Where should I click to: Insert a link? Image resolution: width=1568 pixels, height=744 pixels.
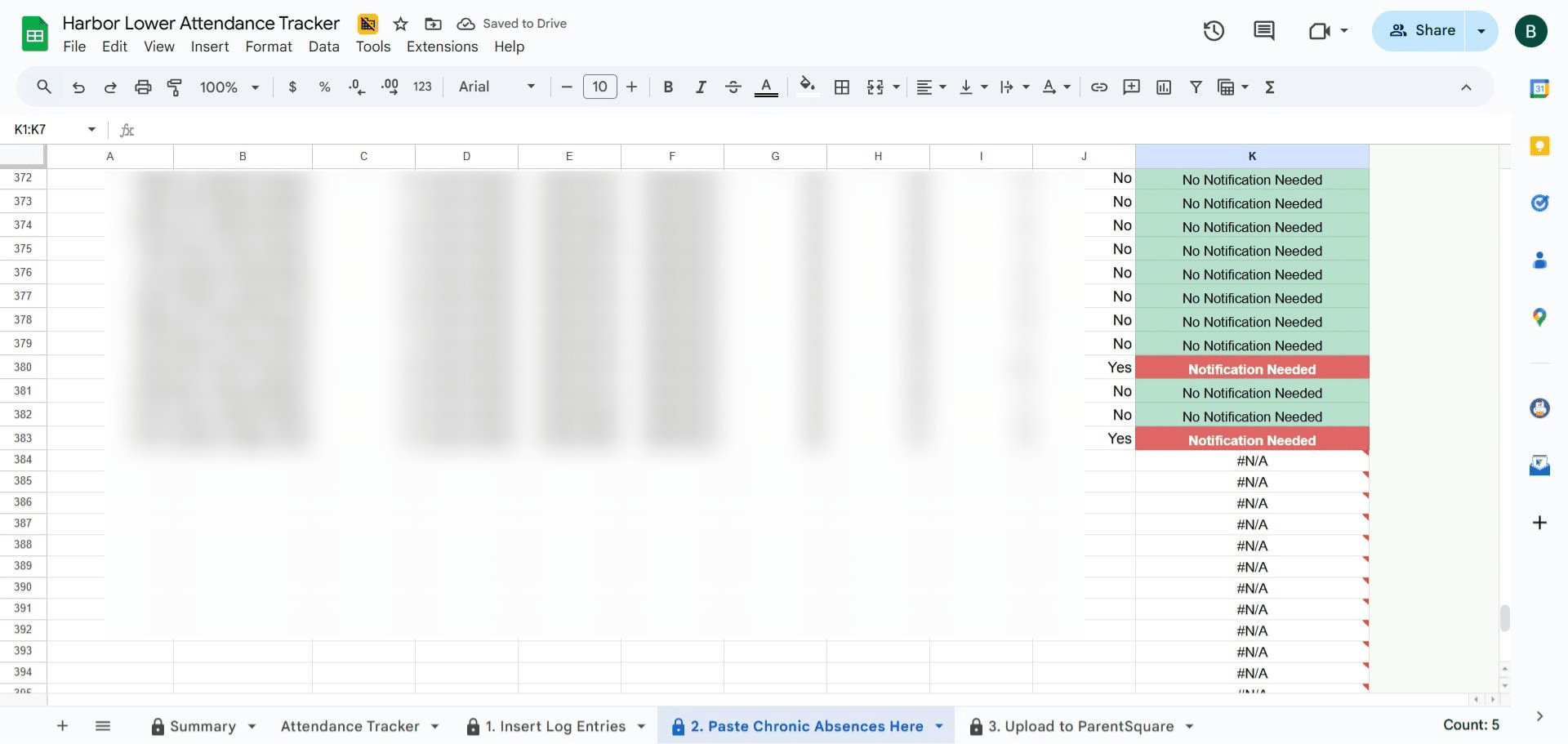point(1099,87)
